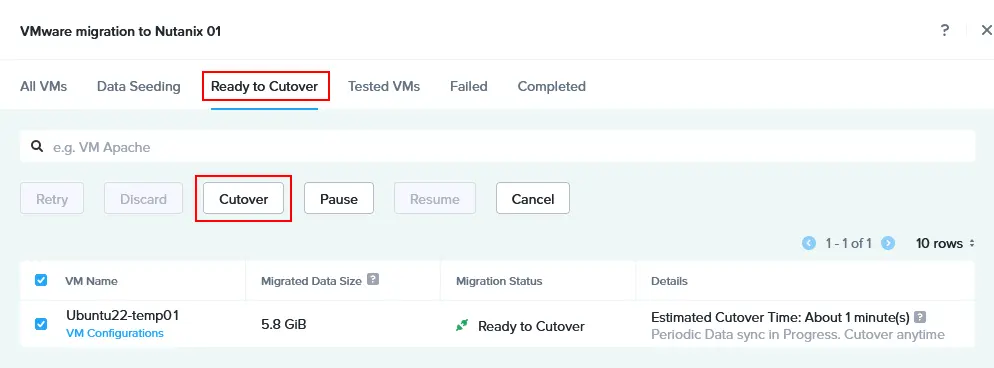Screen dimensions: 994x368
Task: Open the Failed tab
Action: [x=469, y=86]
